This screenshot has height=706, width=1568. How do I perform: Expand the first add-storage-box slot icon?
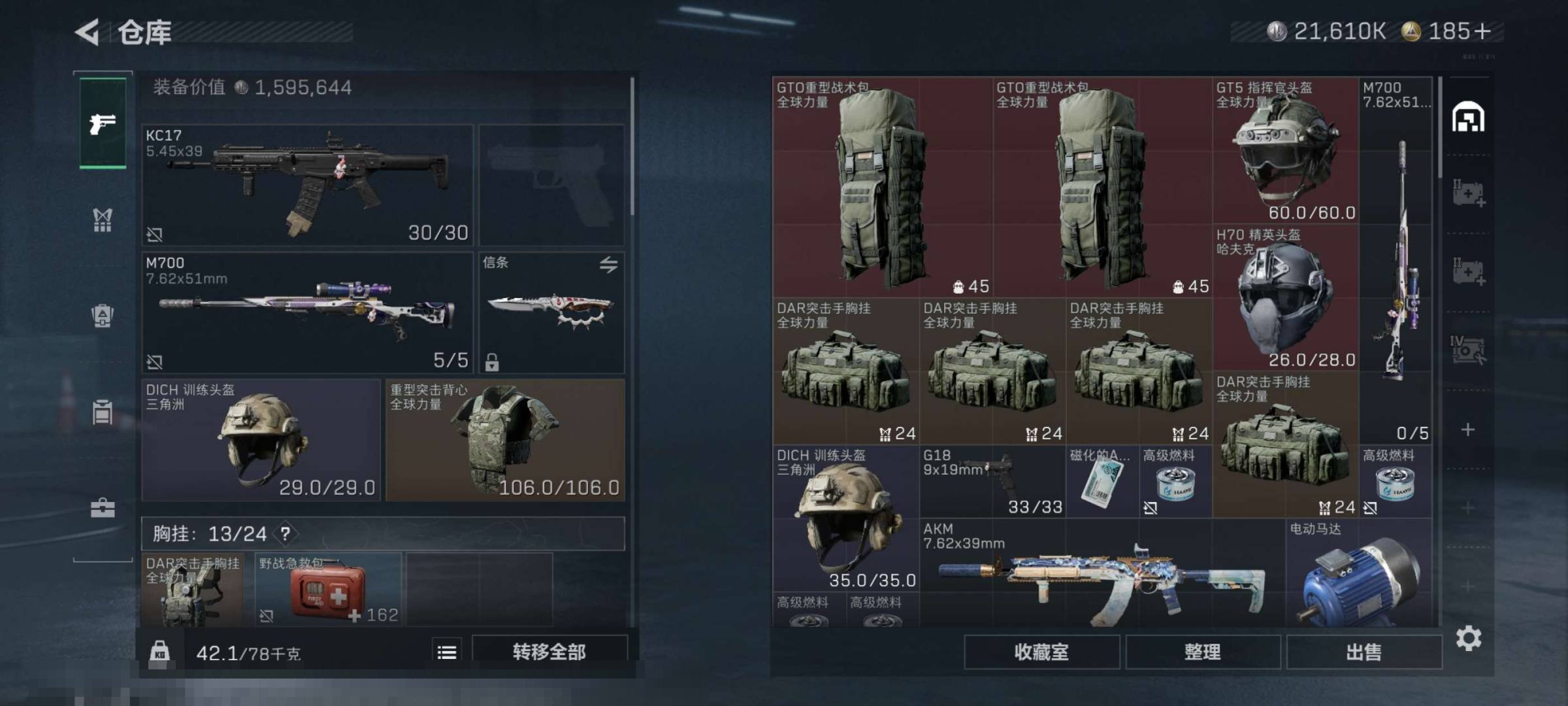(1468, 193)
